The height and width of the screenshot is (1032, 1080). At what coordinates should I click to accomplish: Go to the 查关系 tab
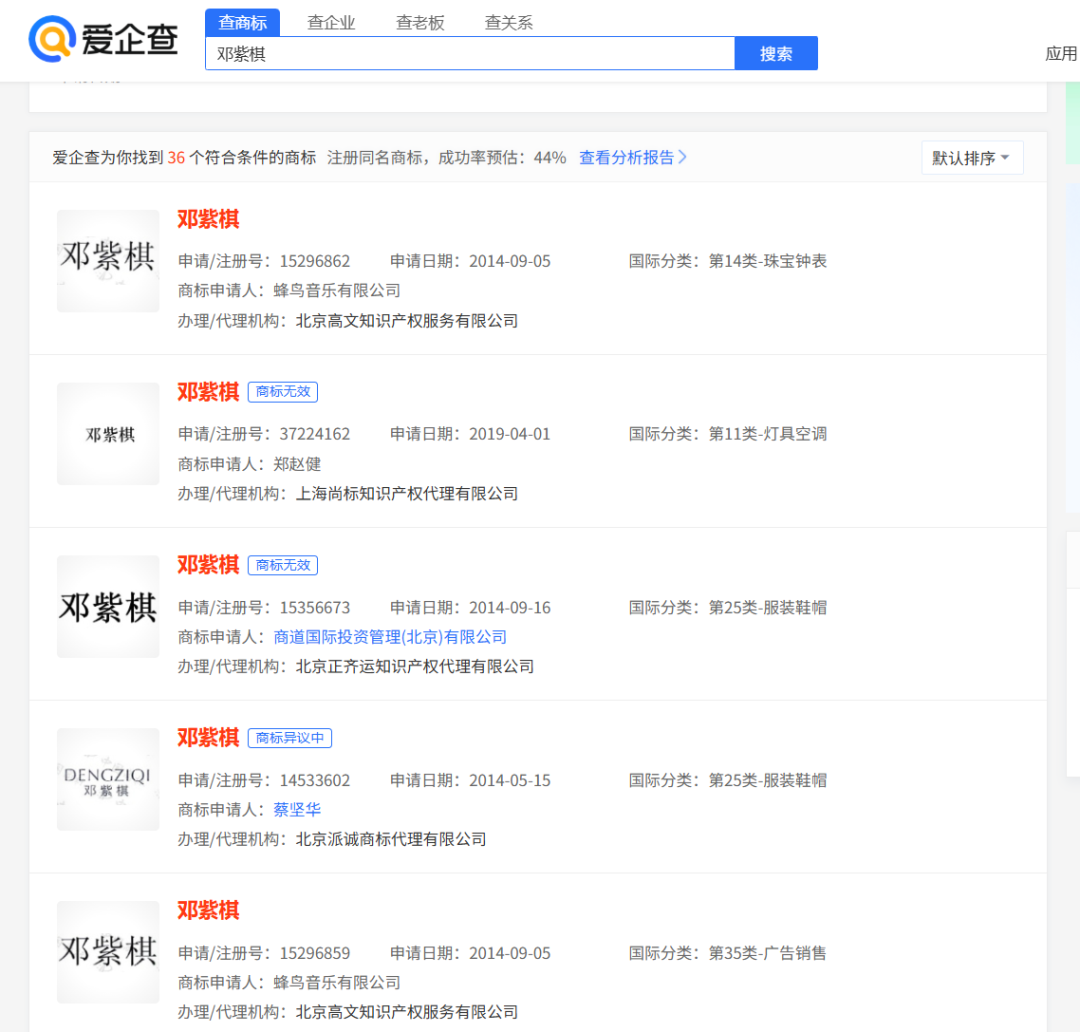click(509, 23)
